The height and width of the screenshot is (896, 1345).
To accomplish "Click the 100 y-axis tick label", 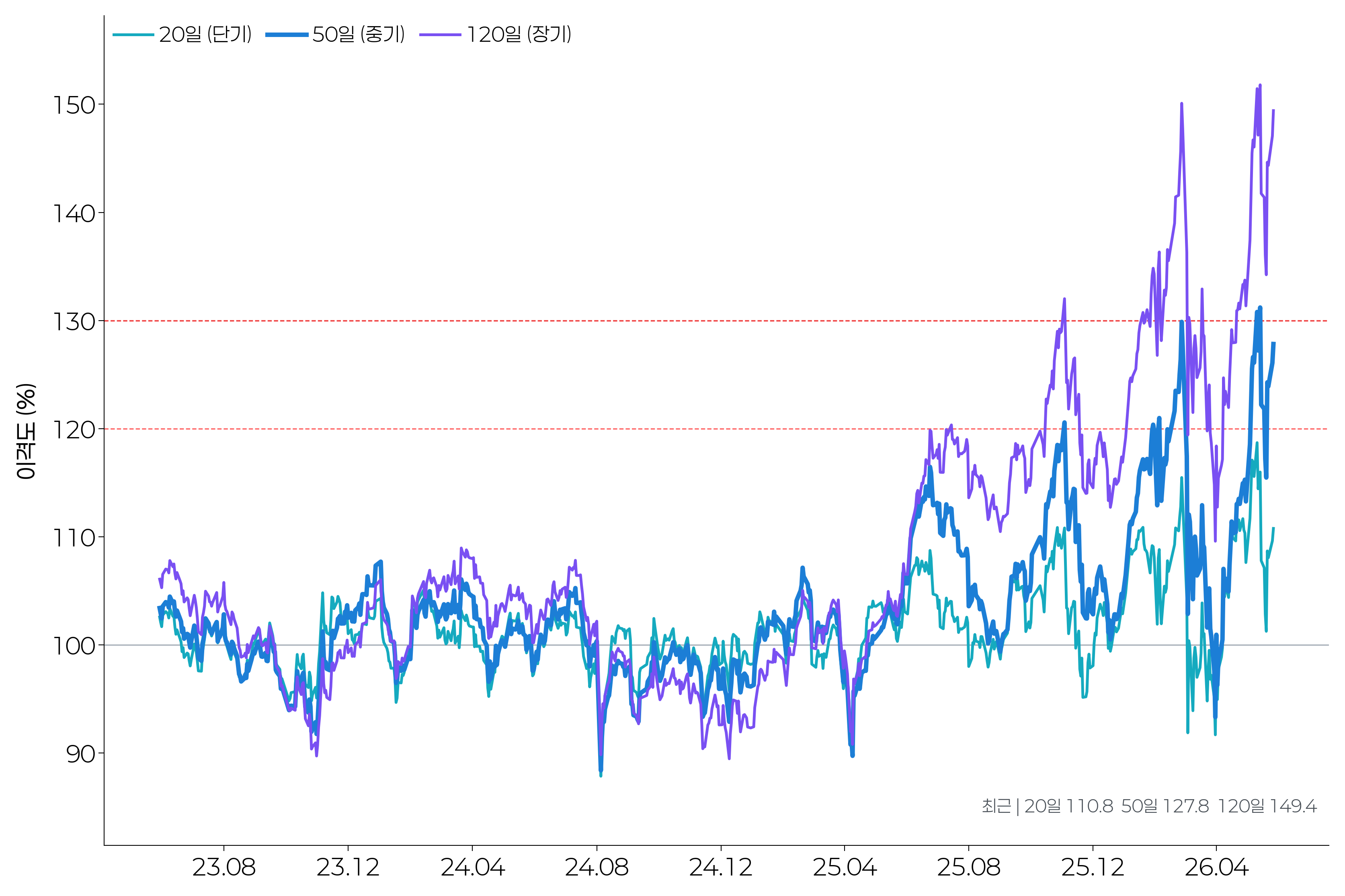I will 74,646.
